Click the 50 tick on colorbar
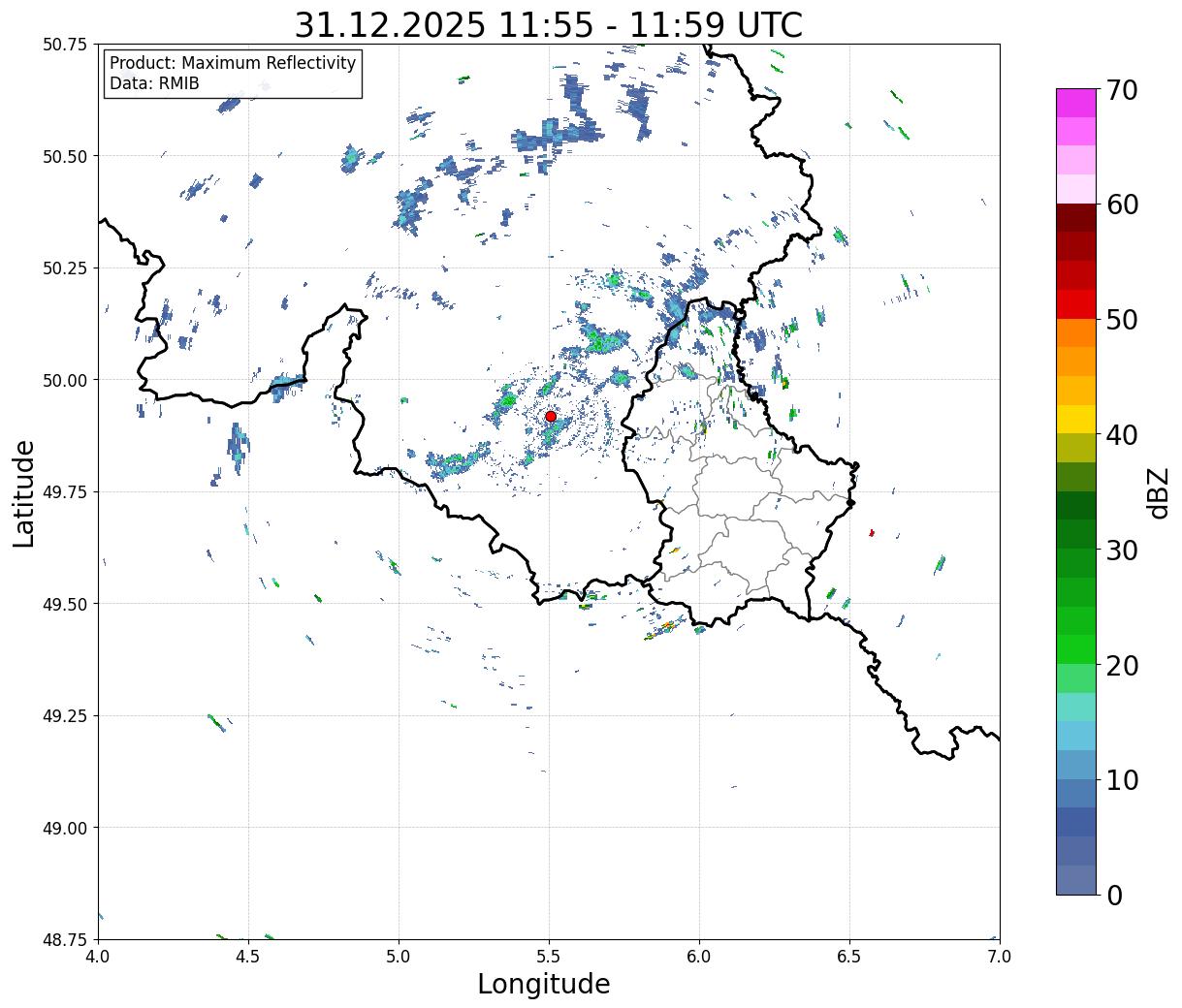Image resolution: width=1182 pixels, height=1008 pixels. click(x=1122, y=320)
